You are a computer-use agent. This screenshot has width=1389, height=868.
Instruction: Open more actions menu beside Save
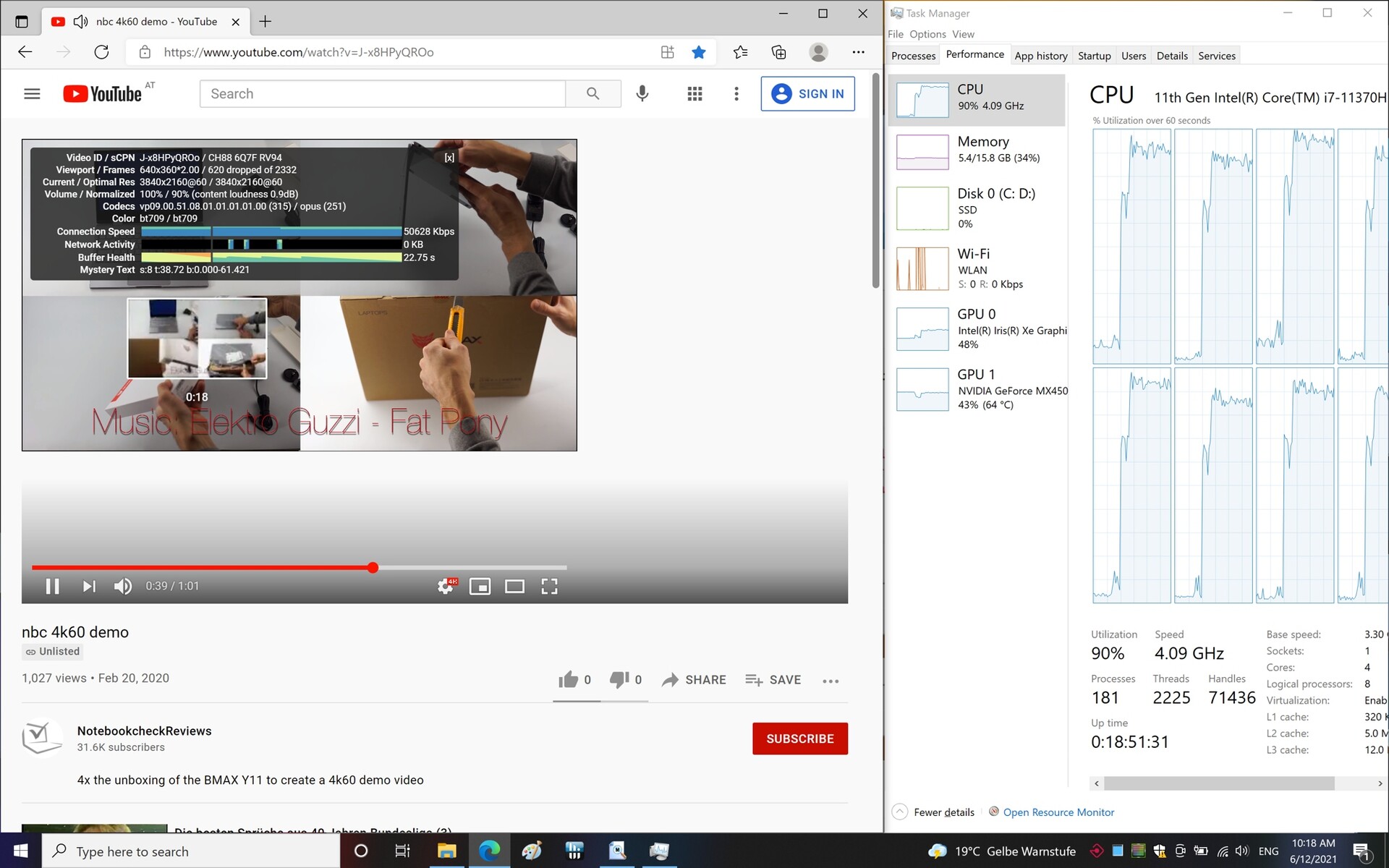(x=831, y=681)
